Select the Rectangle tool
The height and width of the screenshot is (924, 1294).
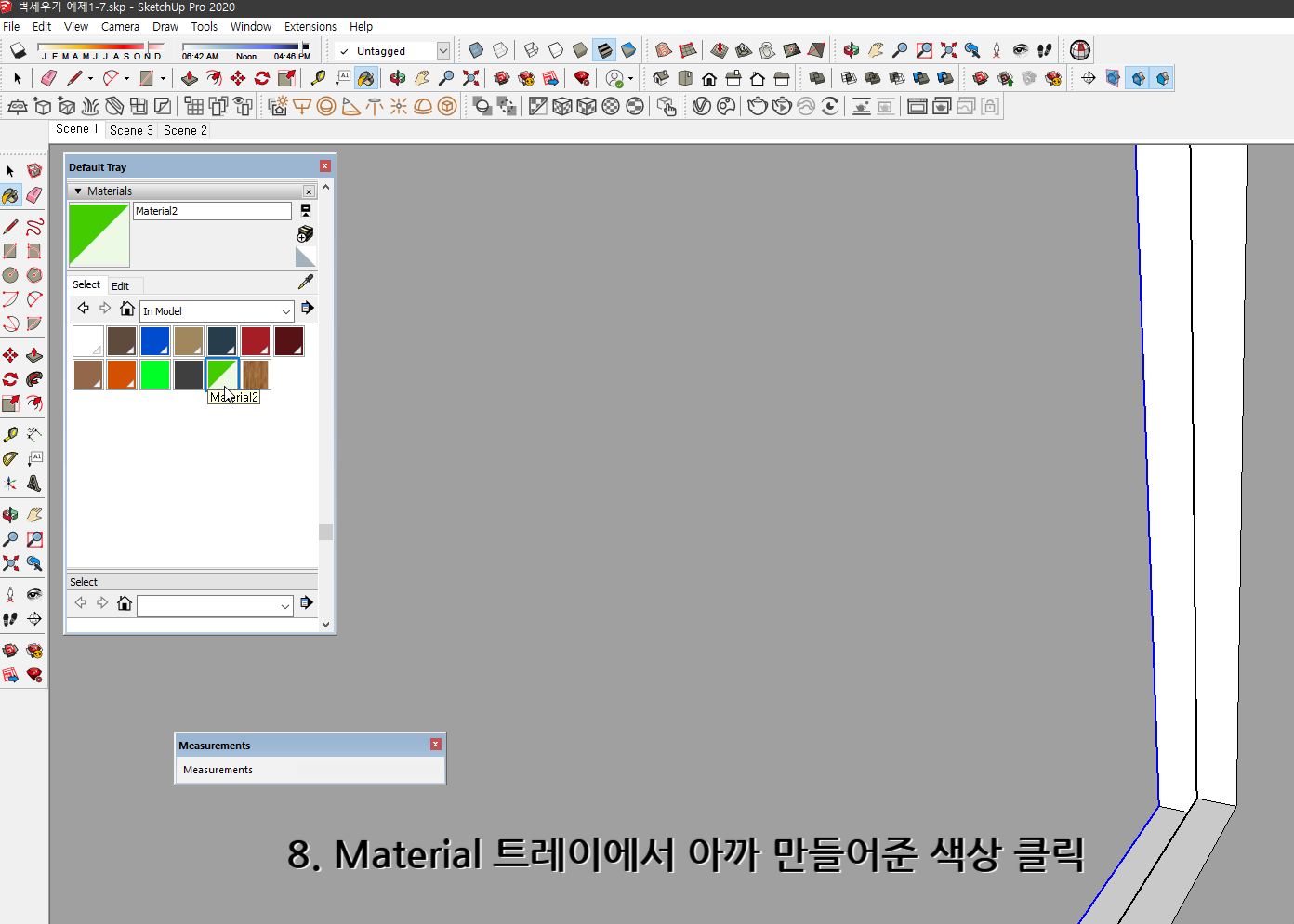point(11,248)
